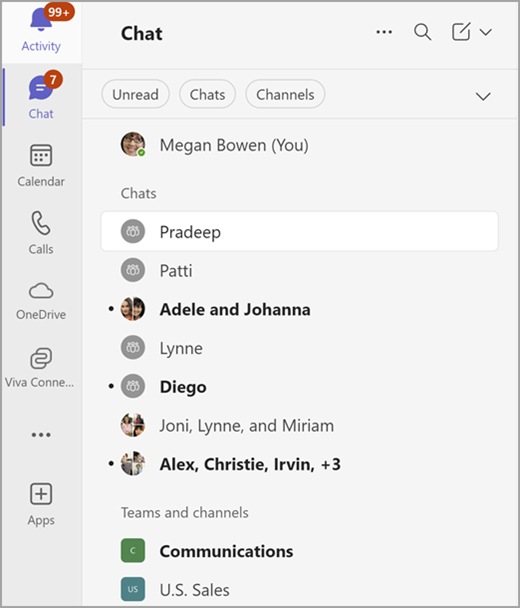Click the U.S. Sales team icon
Image resolution: width=520 pixels, height=608 pixels.
133,589
